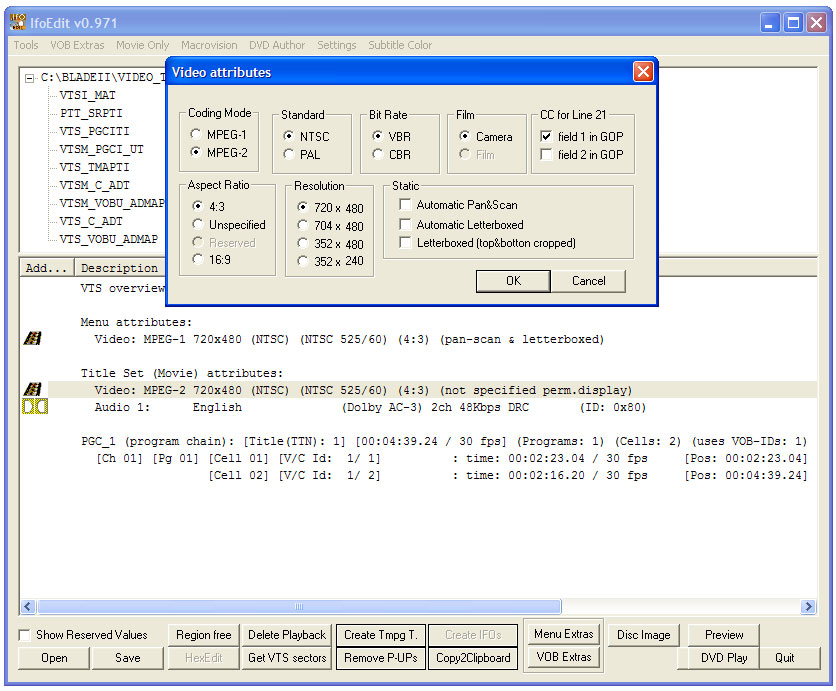Select MPEG-1 coding mode

[196, 134]
